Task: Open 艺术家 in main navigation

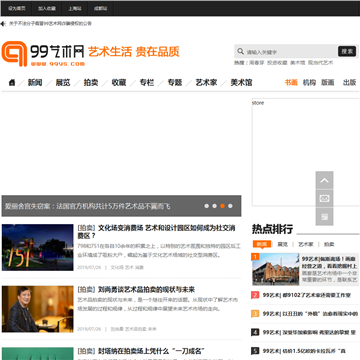Action: click(x=206, y=82)
